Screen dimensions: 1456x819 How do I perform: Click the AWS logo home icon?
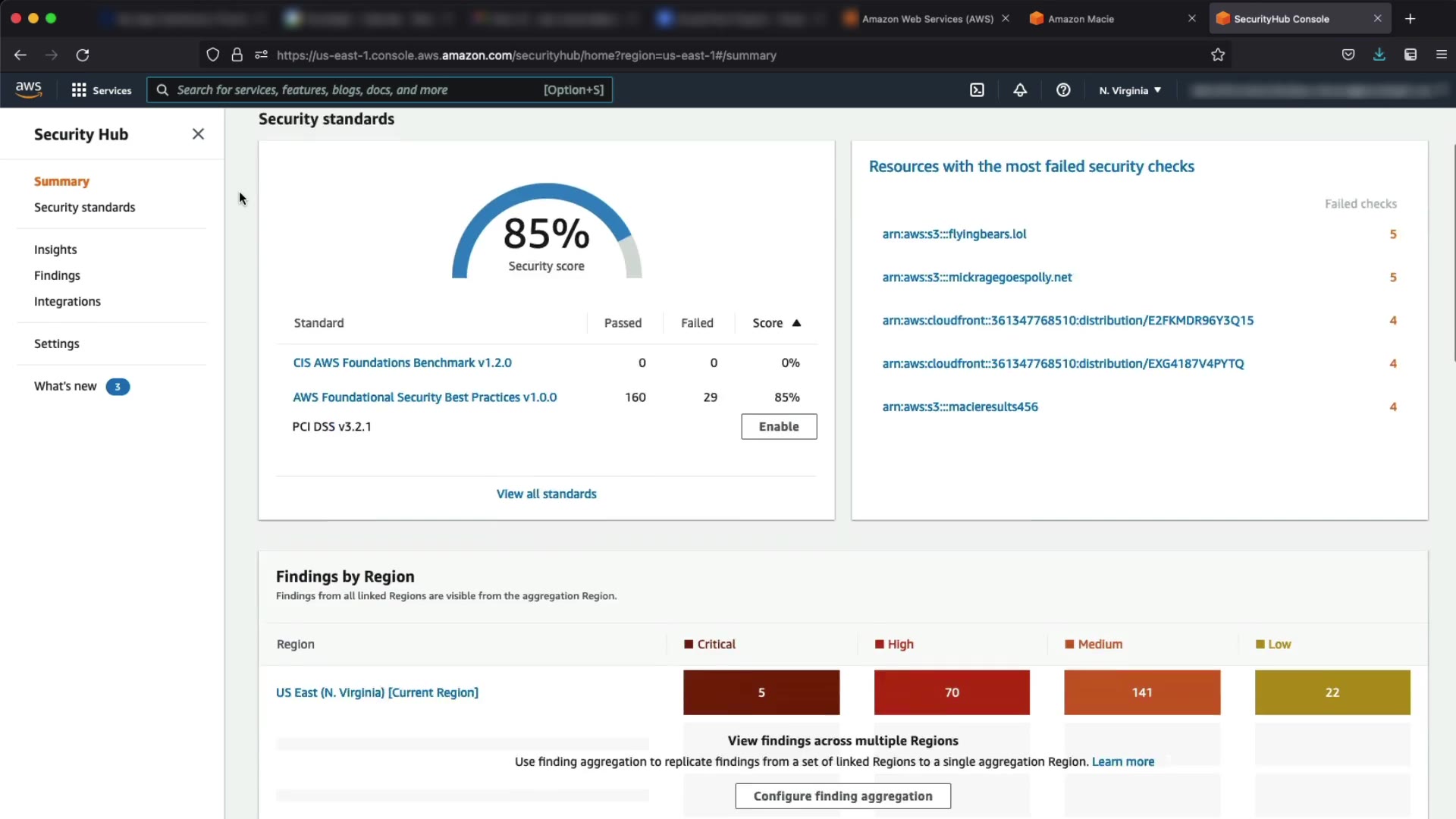[x=29, y=89]
